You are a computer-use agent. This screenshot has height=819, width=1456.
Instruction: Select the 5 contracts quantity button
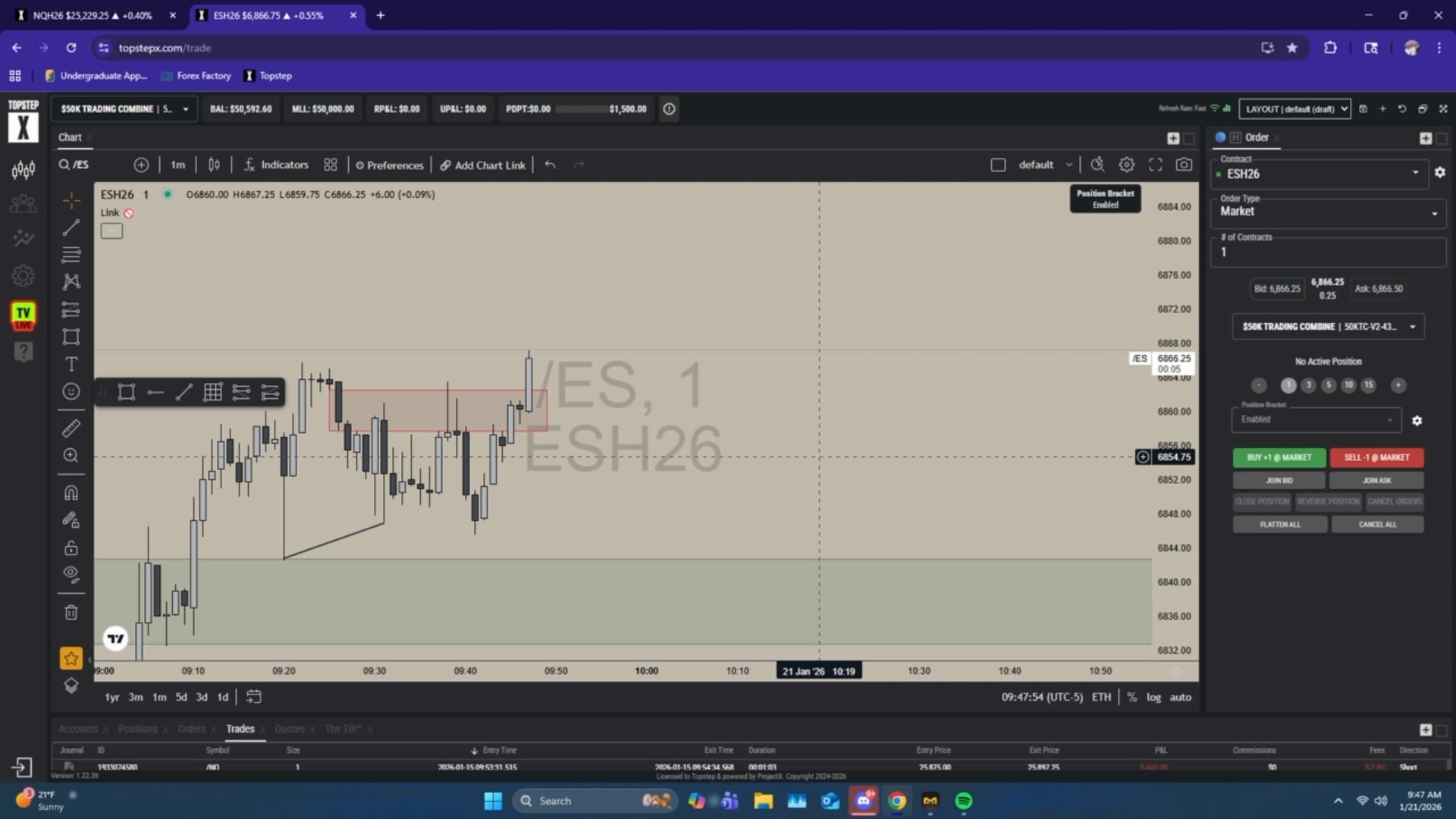click(1328, 385)
